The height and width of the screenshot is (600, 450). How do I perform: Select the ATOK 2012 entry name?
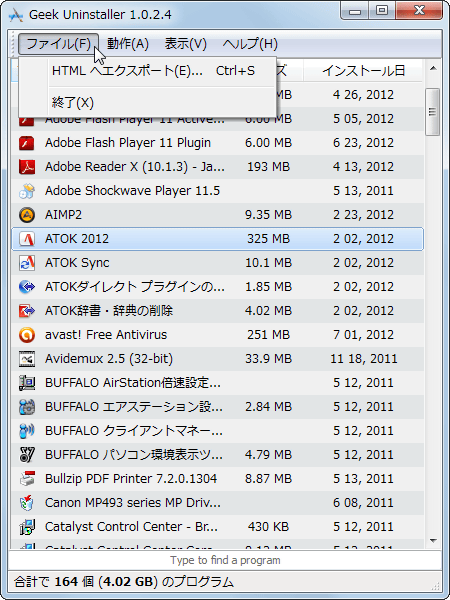(77, 239)
